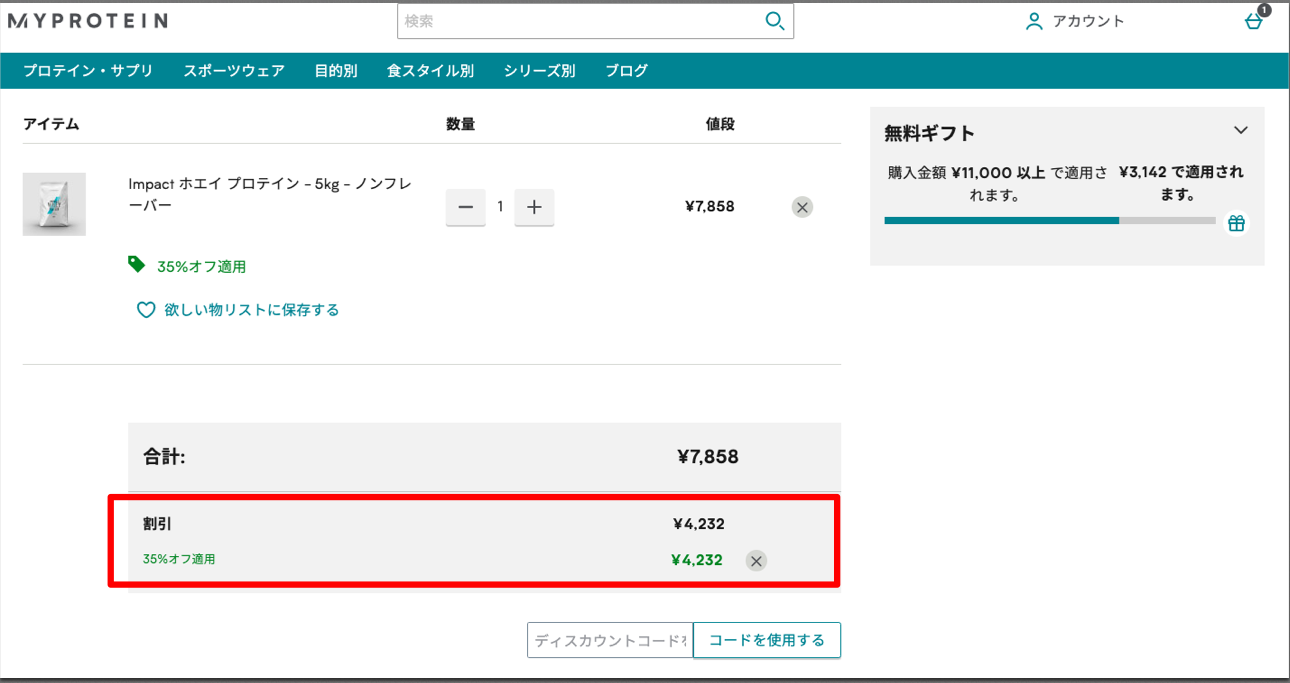
Task: Click the 数量 column header
Action: 460,124
